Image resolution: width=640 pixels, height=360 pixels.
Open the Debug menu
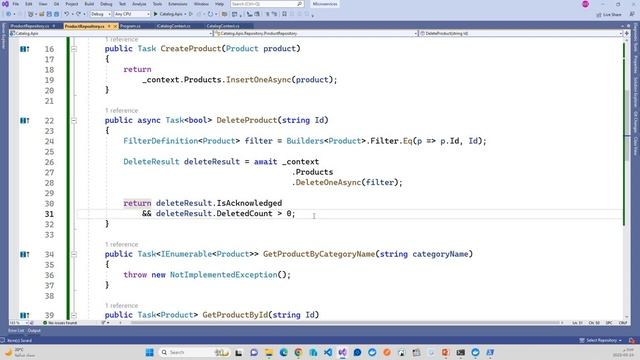(106, 4)
